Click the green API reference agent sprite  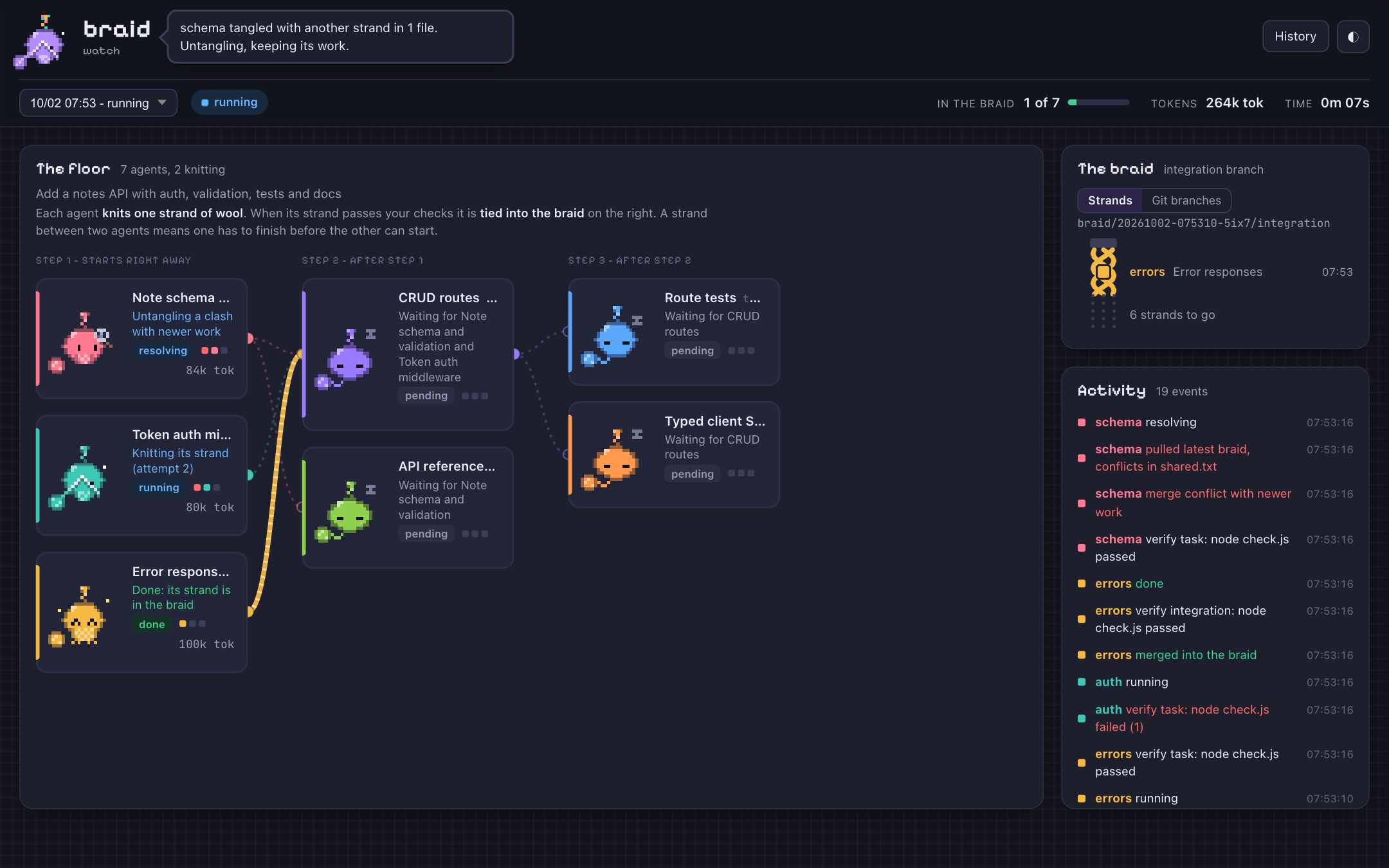345,512
